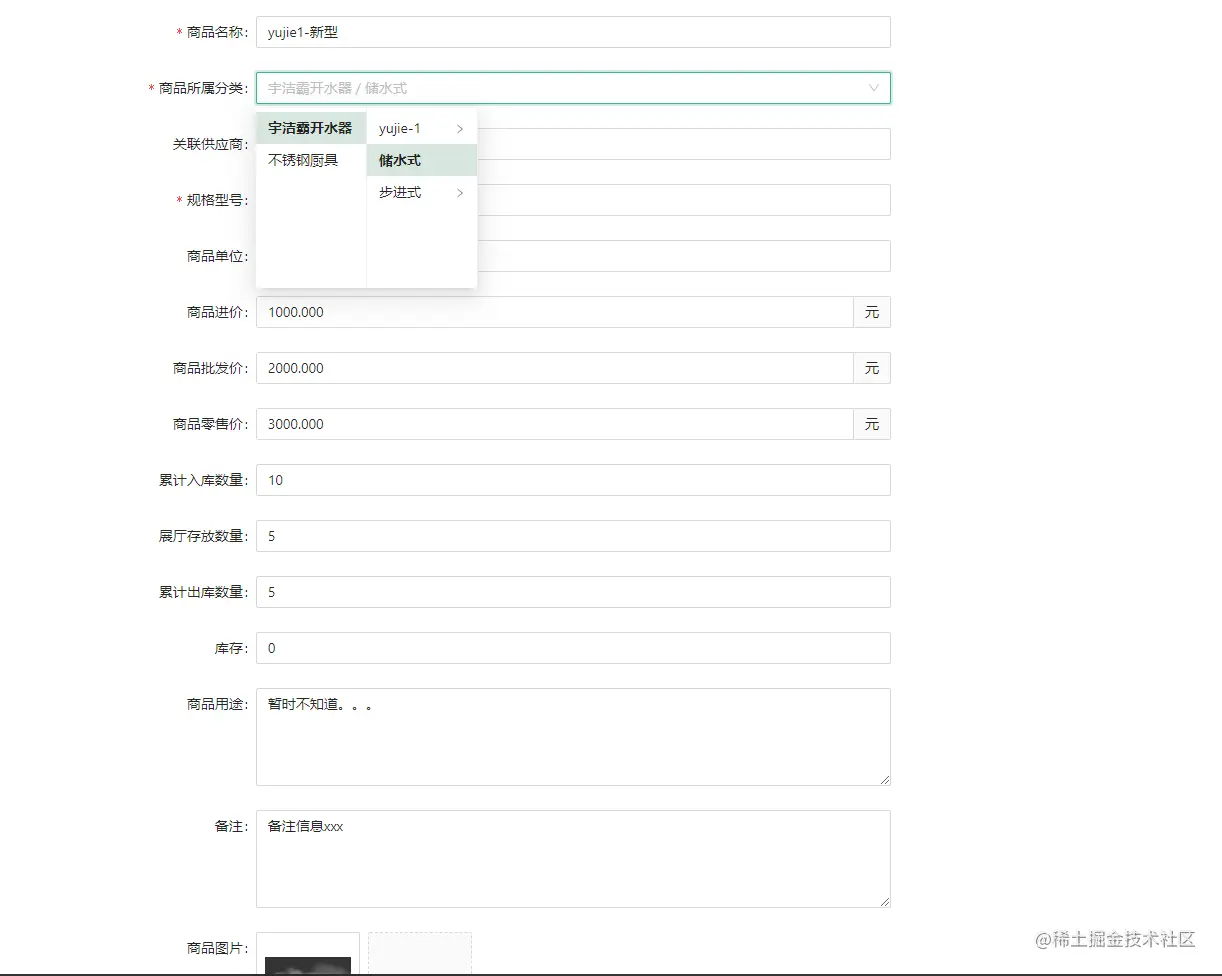Click the 展厅存放数量 input field
This screenshot has width=1222, height=976.
(x=573, y=536)
